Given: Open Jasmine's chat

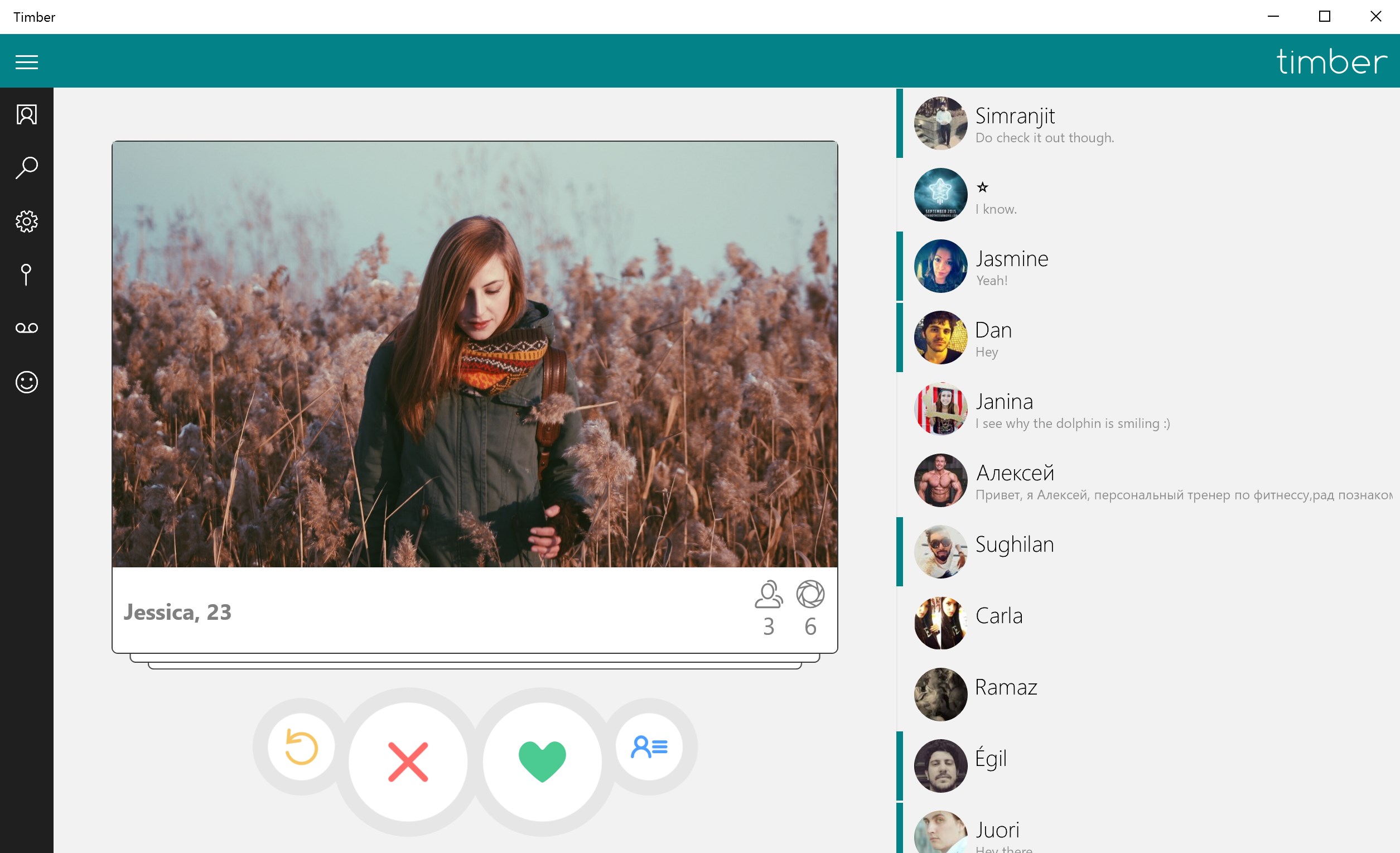Looking at the screenshot, I should pyautogui.click(x=1011, y=267).
